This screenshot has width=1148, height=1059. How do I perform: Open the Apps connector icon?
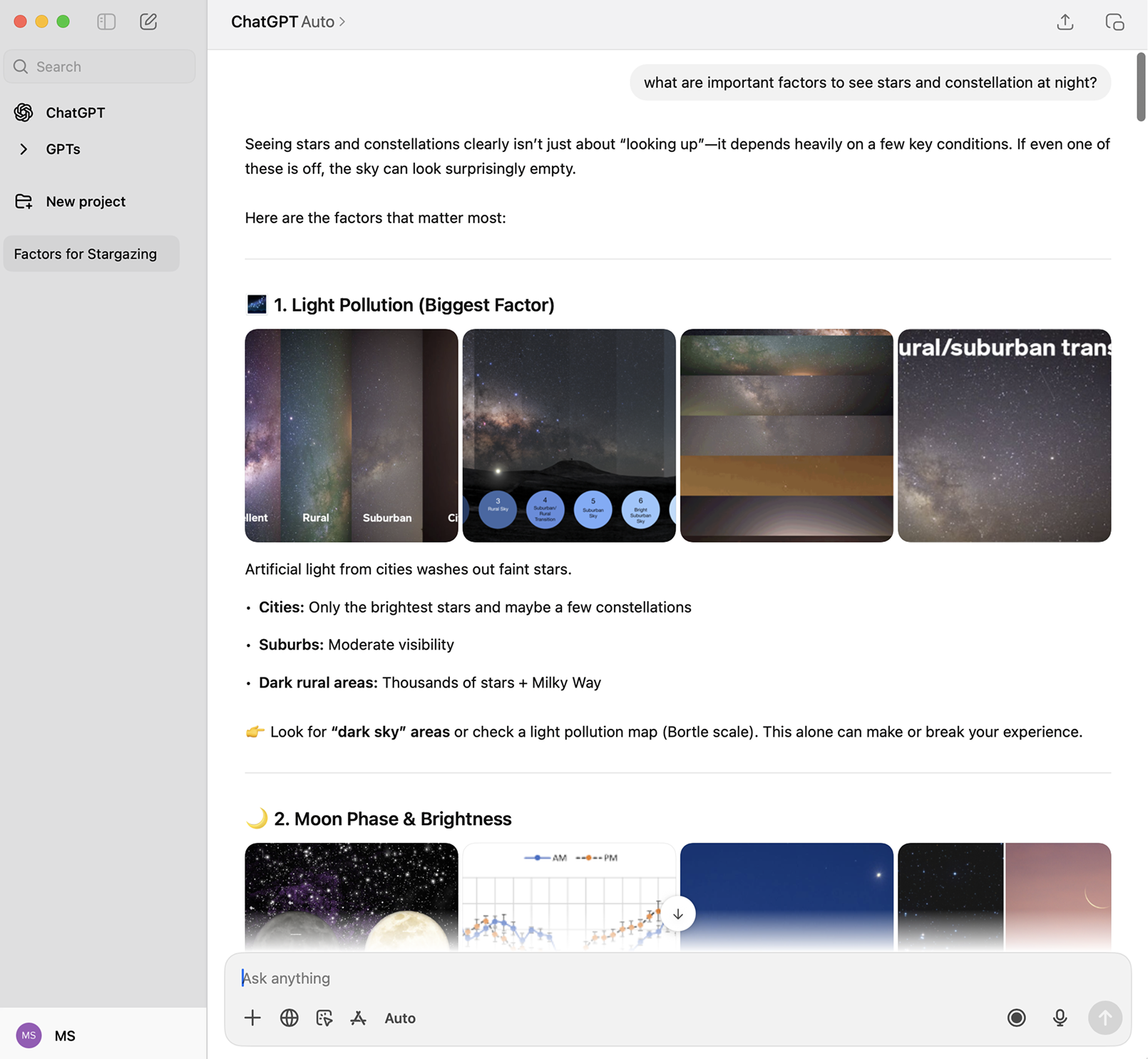359,1018
